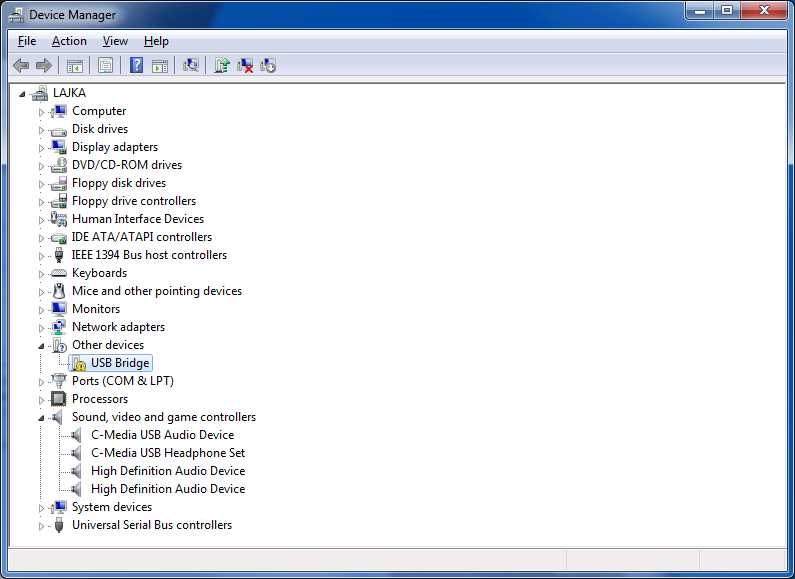
Task: Select "Sound, video and game controllers" label
Action: (x=164, y=417)
